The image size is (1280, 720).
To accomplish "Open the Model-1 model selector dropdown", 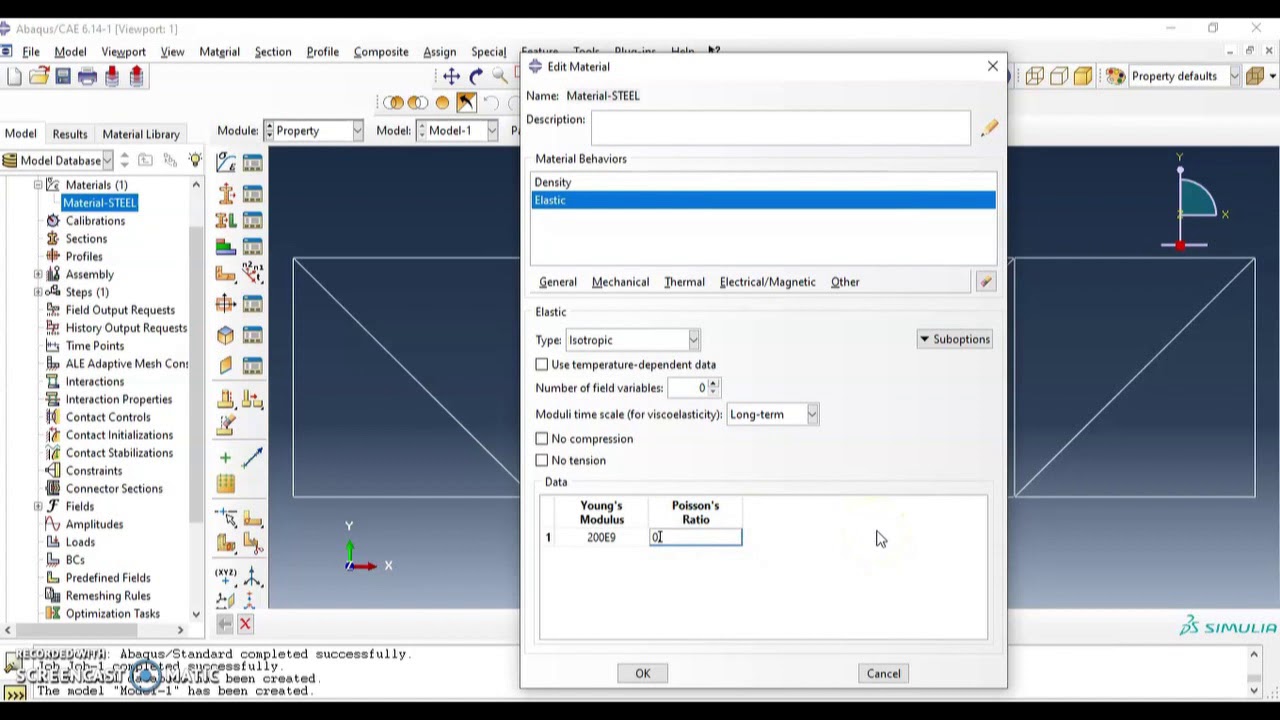I will [457, 131].
